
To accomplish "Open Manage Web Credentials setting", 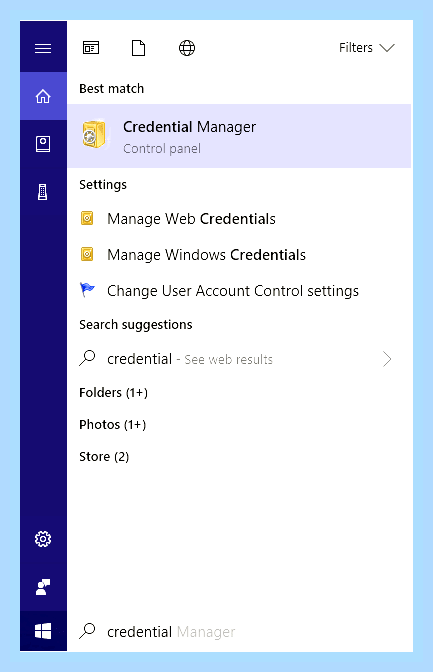I will click(x=239, y=219).
